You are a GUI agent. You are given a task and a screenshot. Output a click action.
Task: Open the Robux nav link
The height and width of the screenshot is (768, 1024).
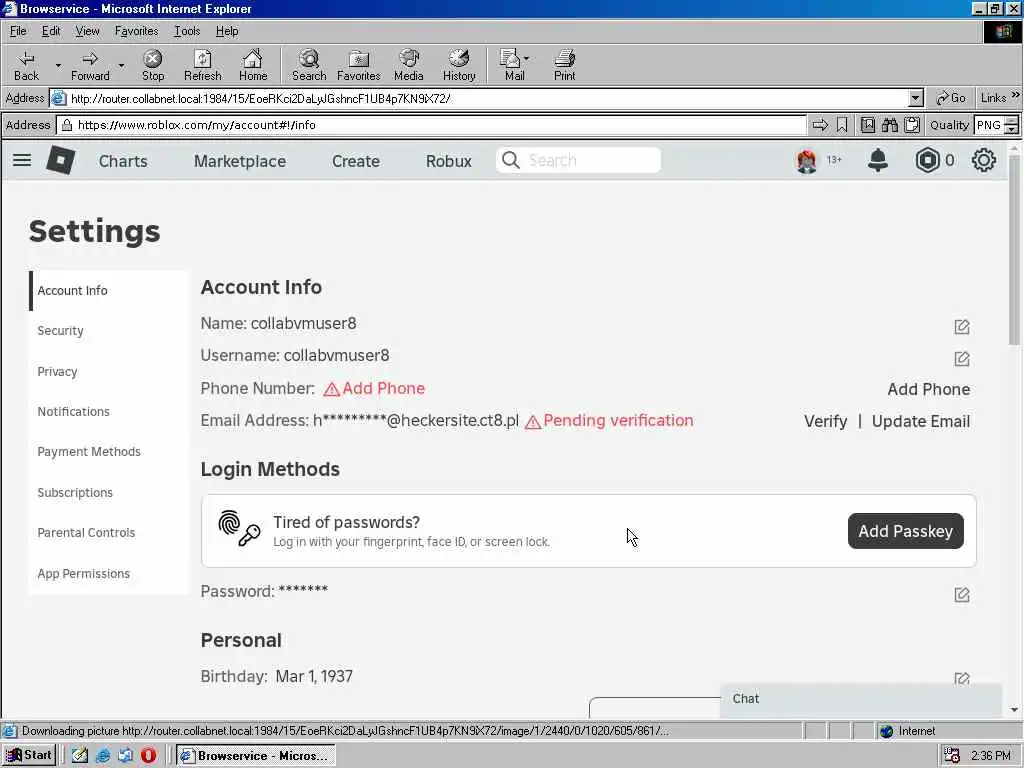click(x=449, y=161)
